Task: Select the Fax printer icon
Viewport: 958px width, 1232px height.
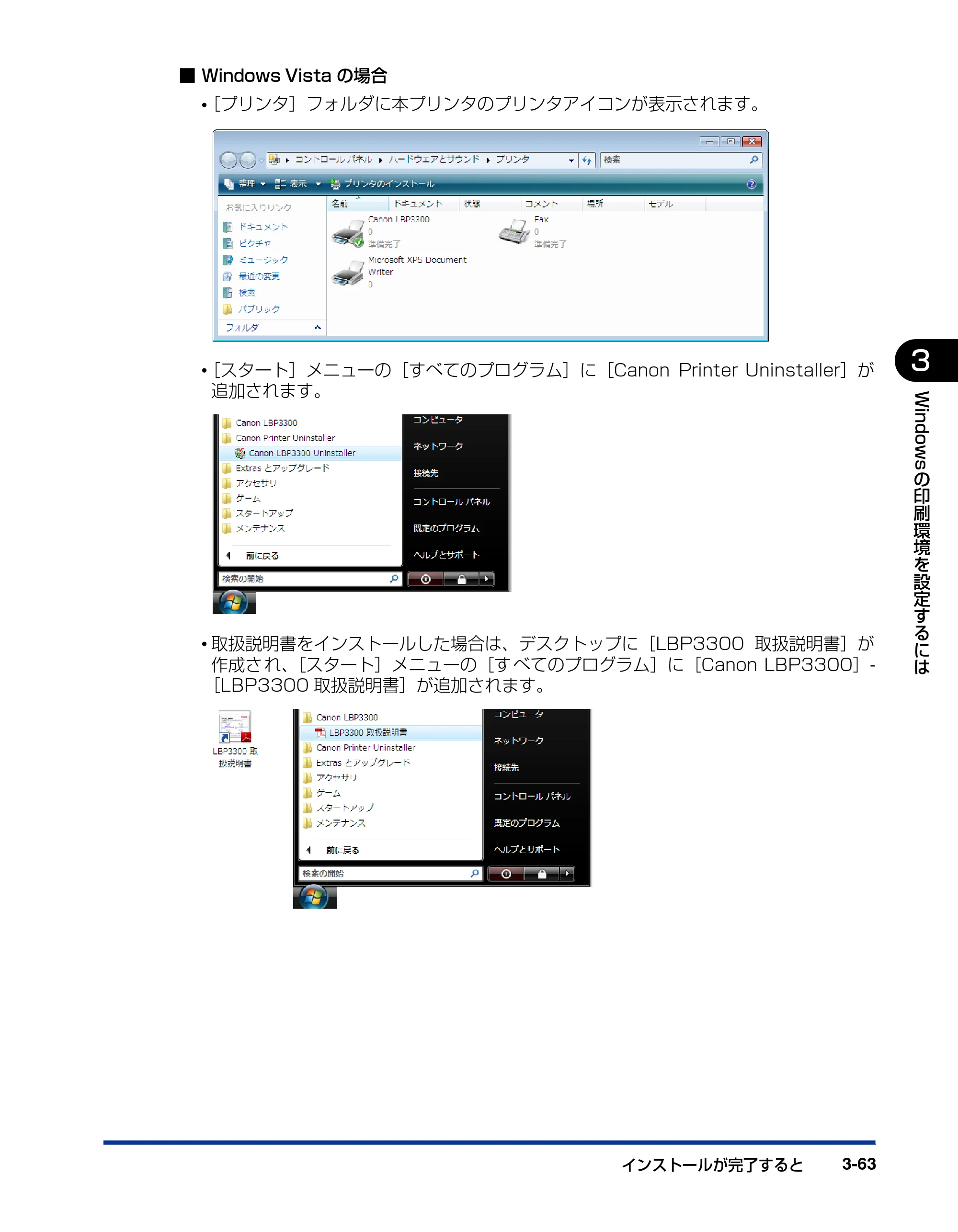Action: tap(514, 231)
